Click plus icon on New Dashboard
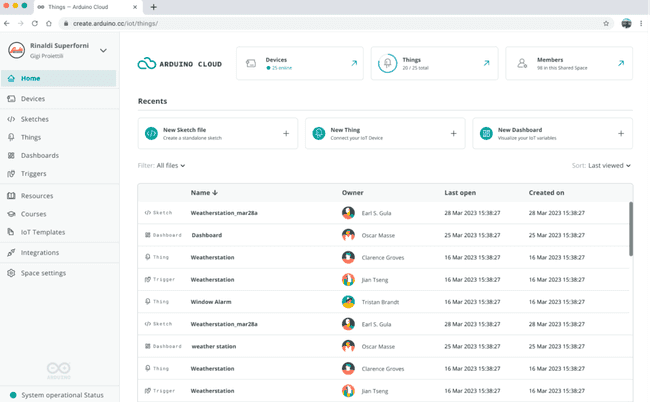650x402 pixels. [621, 133]
